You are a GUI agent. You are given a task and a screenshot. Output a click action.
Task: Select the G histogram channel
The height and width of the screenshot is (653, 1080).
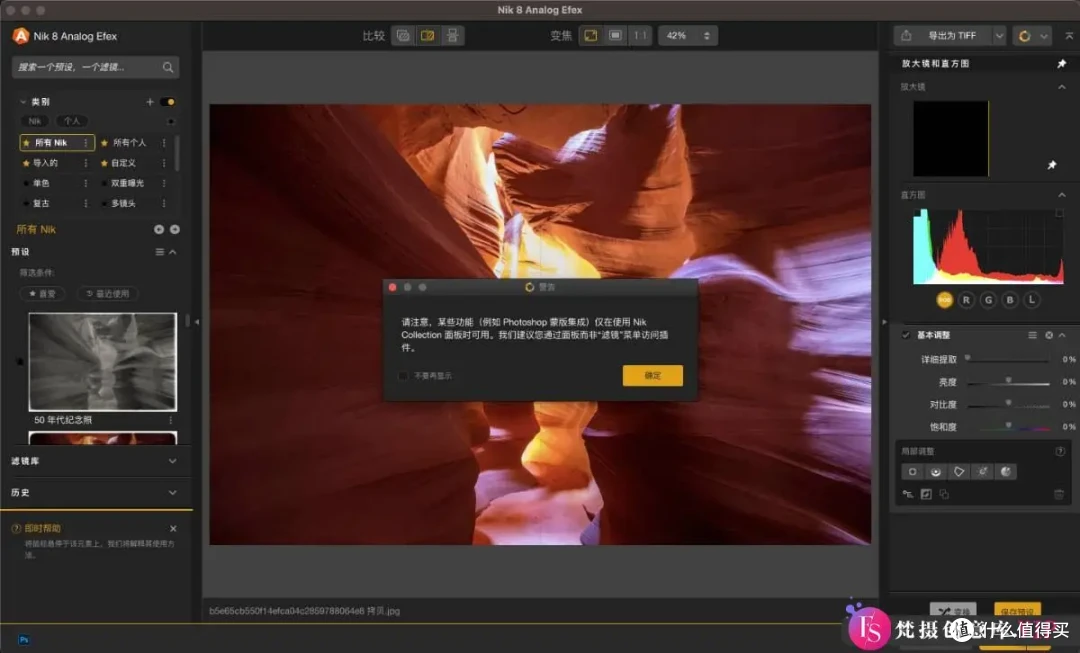click(988, 300)
